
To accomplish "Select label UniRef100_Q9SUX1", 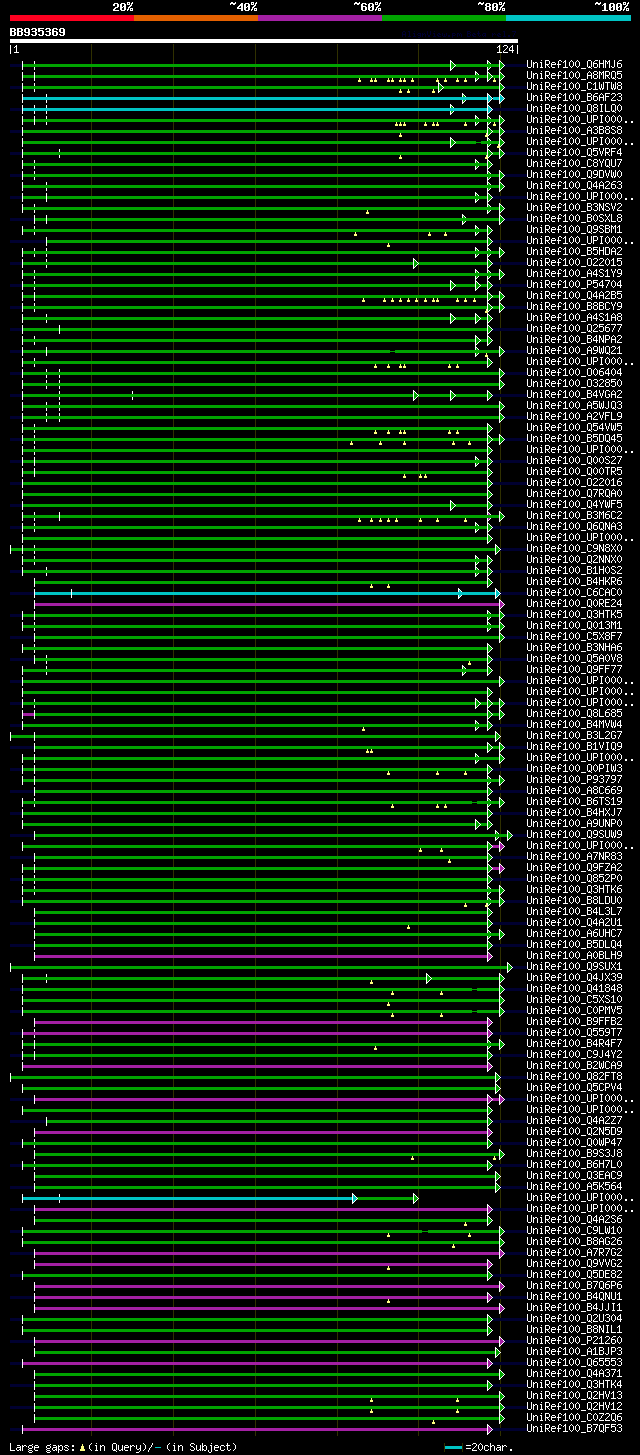I will [574, 966].
